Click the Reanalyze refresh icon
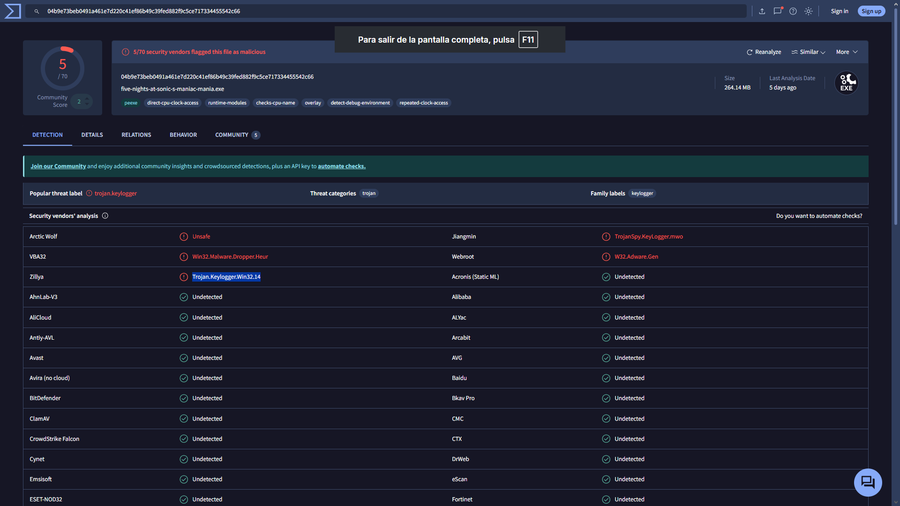The width and height of the screenshot is (900, 506). (749, 52)
